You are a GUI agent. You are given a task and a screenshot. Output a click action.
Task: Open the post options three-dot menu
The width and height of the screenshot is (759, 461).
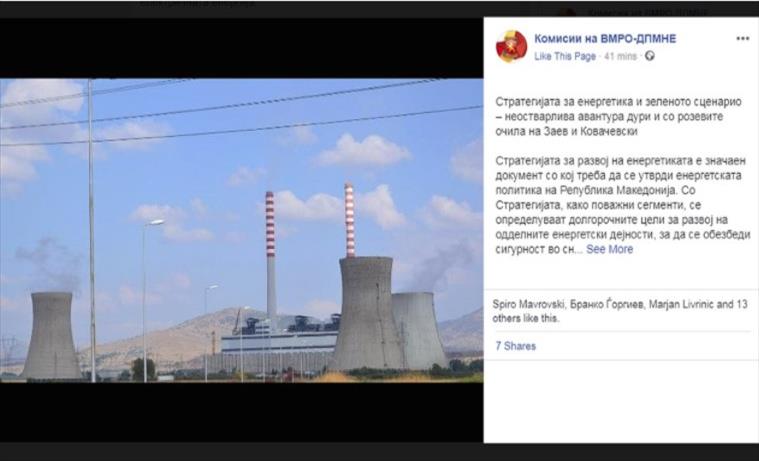point(743,39)
